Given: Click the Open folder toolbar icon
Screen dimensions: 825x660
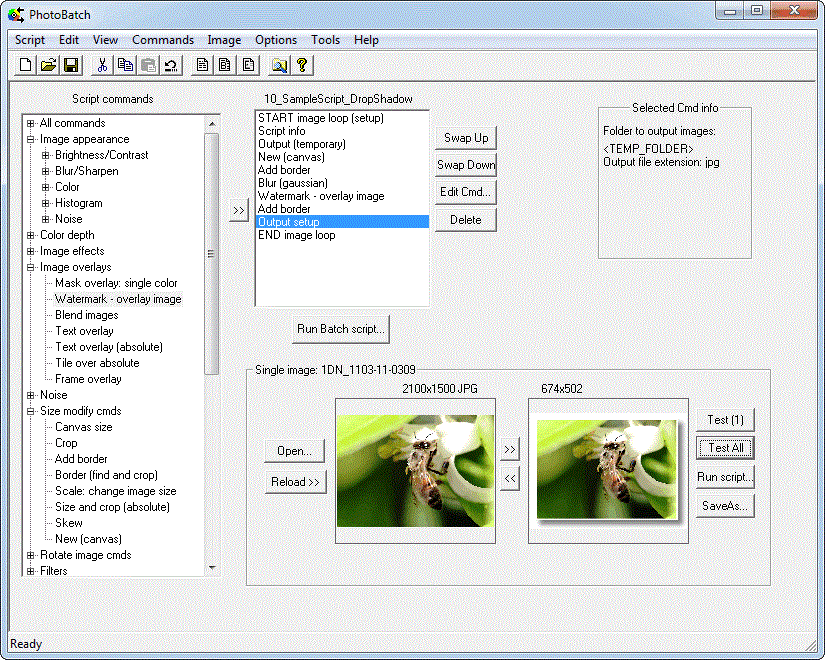Looking at the screenshot, I should 48,65.
